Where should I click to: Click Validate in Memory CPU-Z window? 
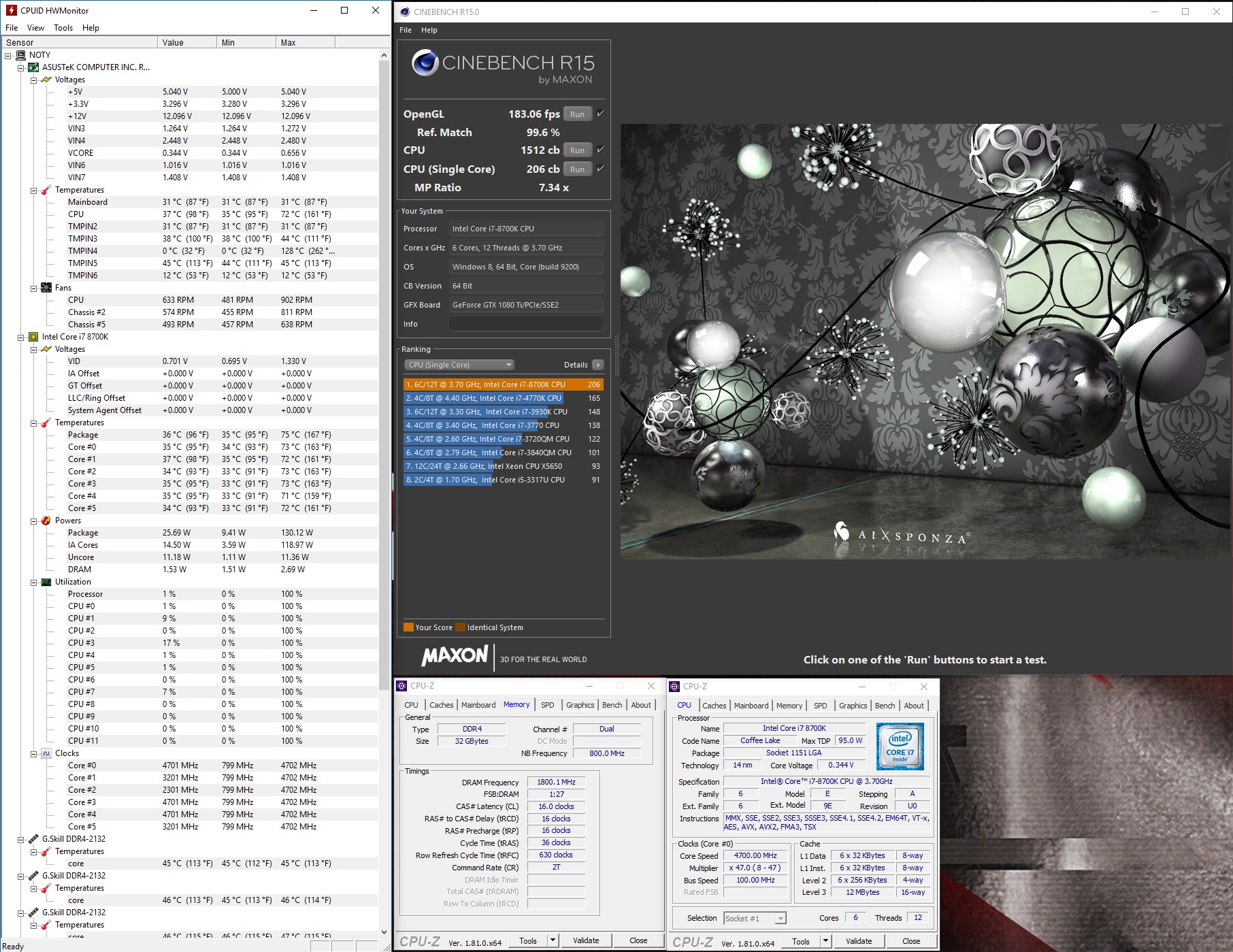[586, 940]
